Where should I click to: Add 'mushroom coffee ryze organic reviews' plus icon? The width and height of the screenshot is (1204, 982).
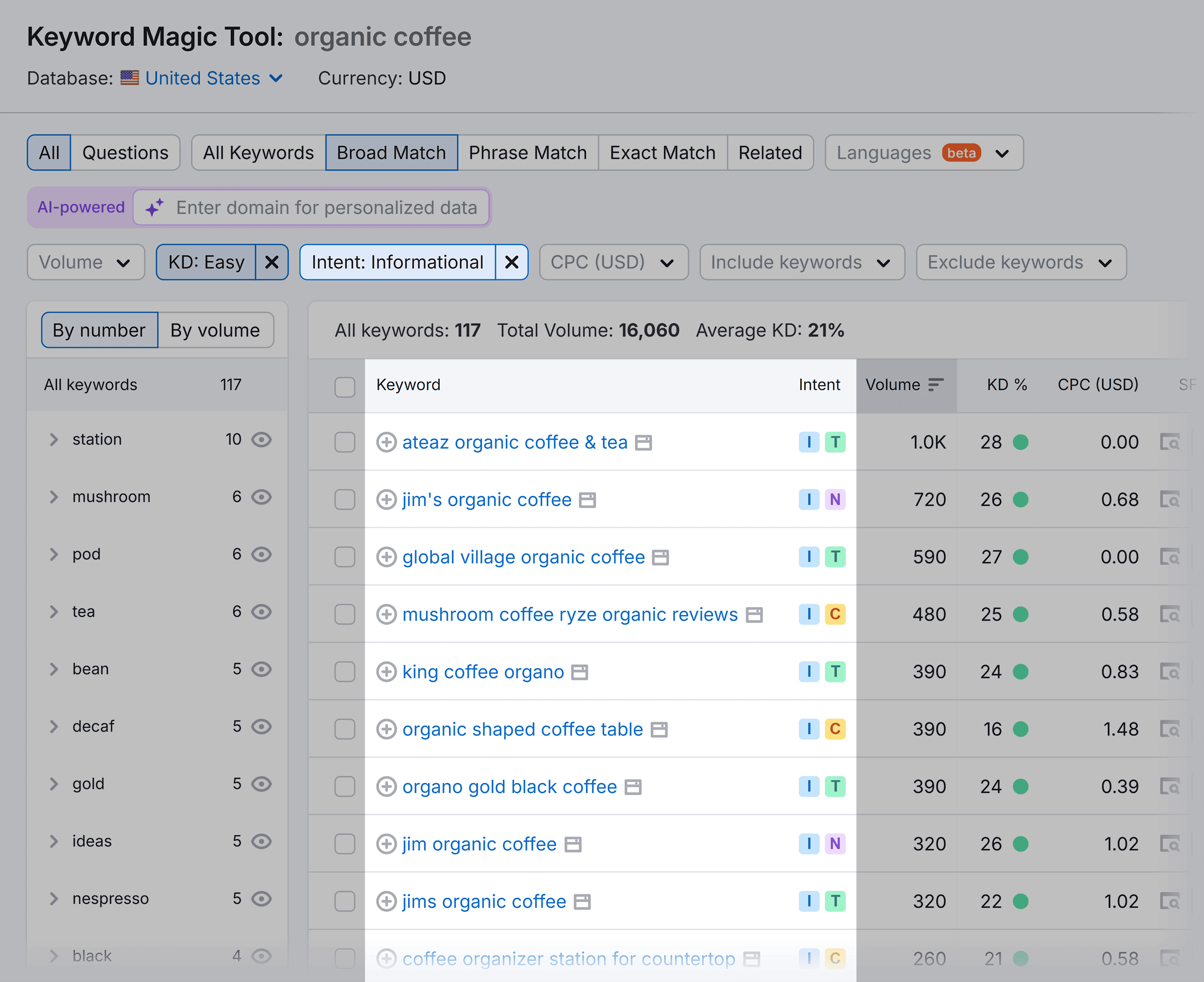(386, 614)
